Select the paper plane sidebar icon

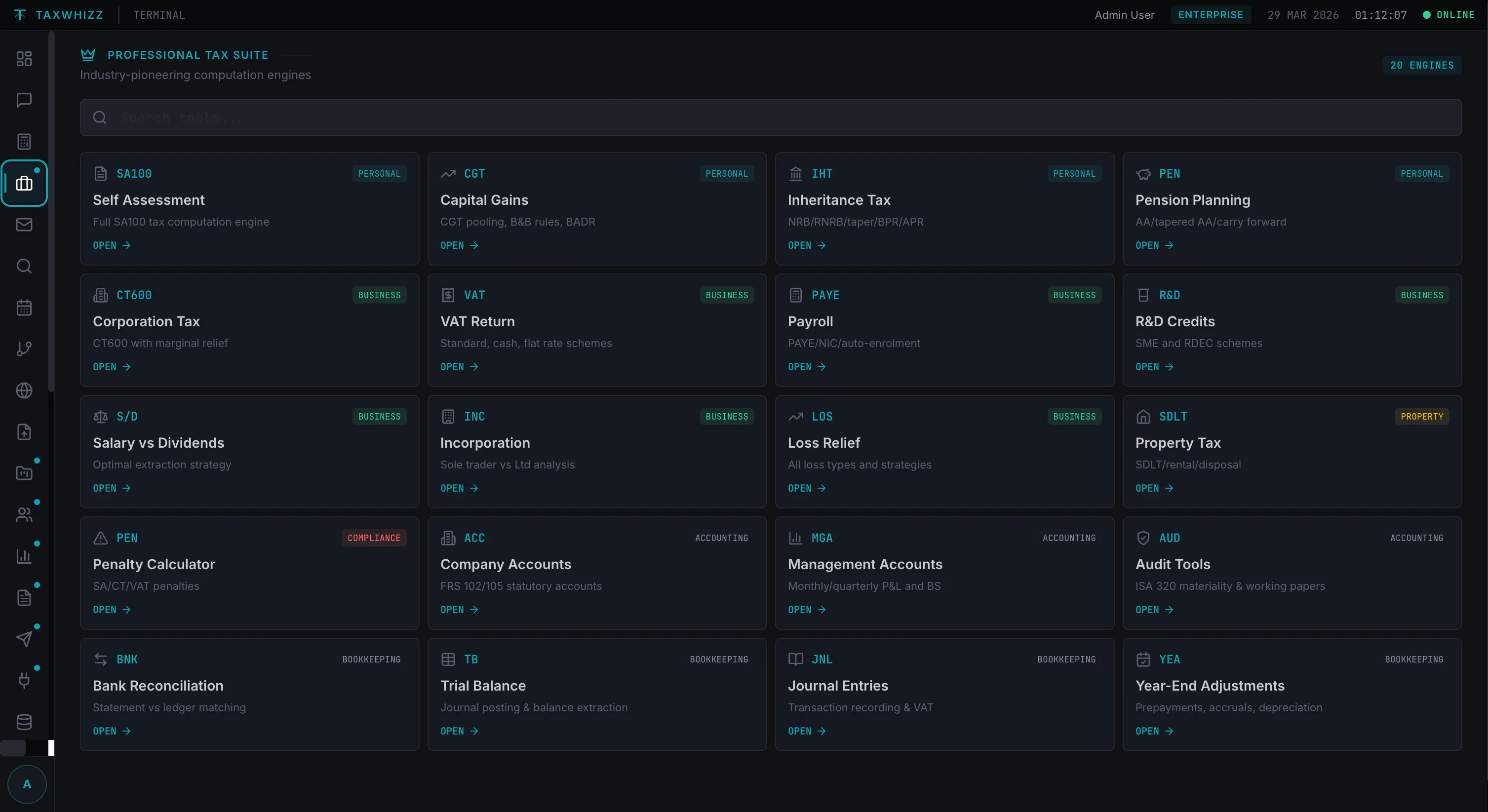pos(24,639)
